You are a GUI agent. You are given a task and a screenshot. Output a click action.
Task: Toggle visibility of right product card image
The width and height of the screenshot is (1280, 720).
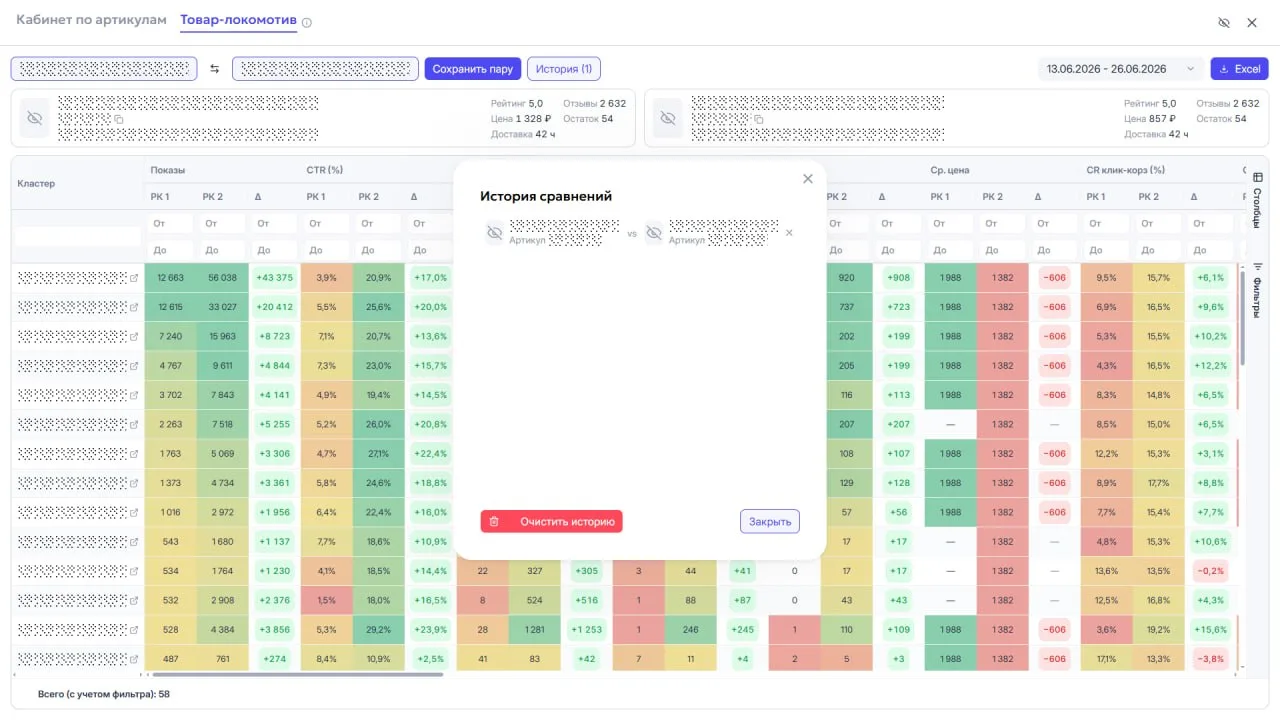click(668, 118)
